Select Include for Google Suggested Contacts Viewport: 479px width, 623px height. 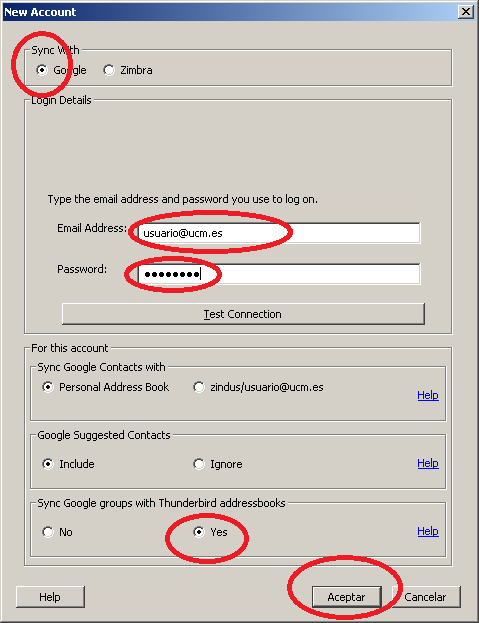coord(48,464)
